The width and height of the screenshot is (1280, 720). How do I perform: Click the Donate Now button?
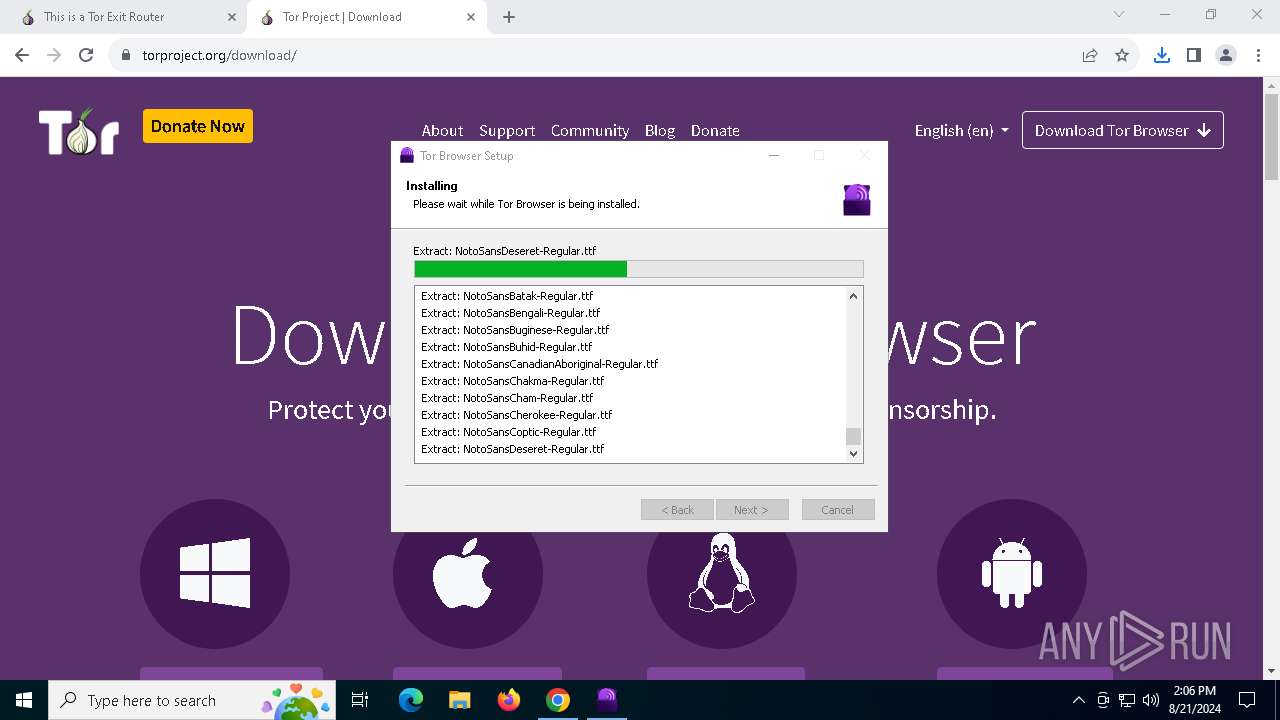[198, 126]
